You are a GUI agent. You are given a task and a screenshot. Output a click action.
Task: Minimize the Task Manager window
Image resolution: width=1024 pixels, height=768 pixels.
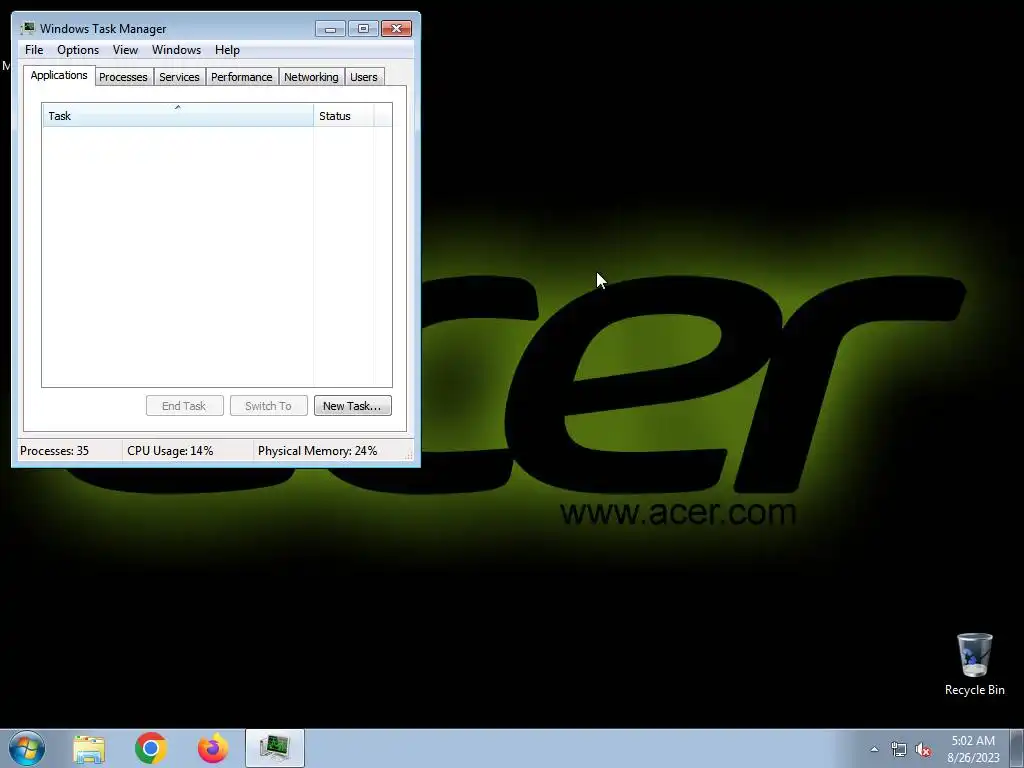click(330, 29)
